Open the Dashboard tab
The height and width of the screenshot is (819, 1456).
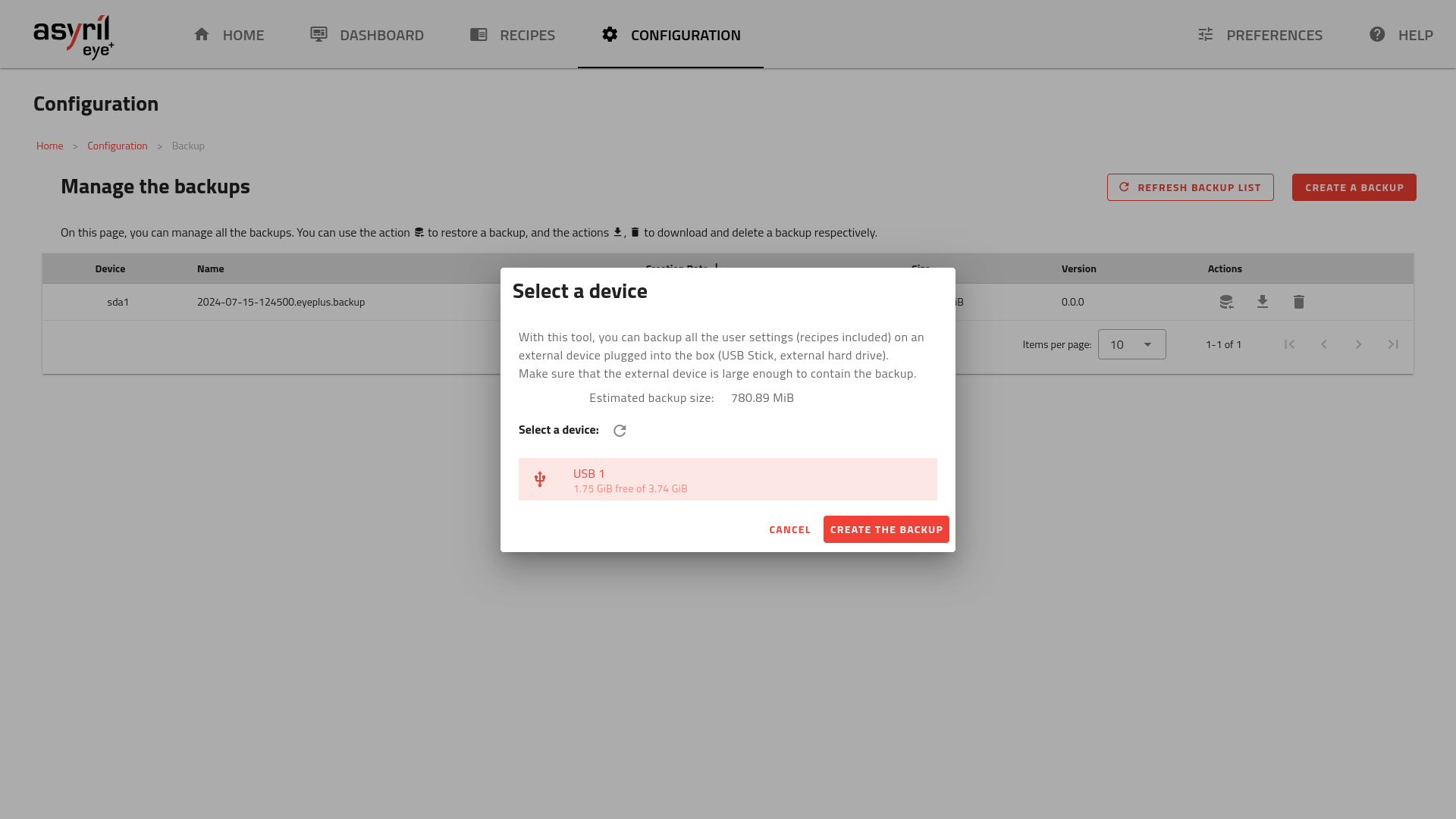[x=367, y=35]
